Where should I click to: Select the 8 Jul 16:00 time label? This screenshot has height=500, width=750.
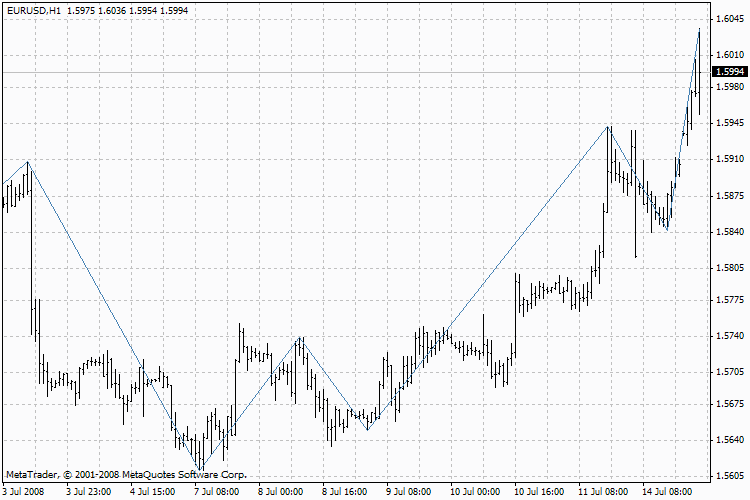tap(345, 491)
